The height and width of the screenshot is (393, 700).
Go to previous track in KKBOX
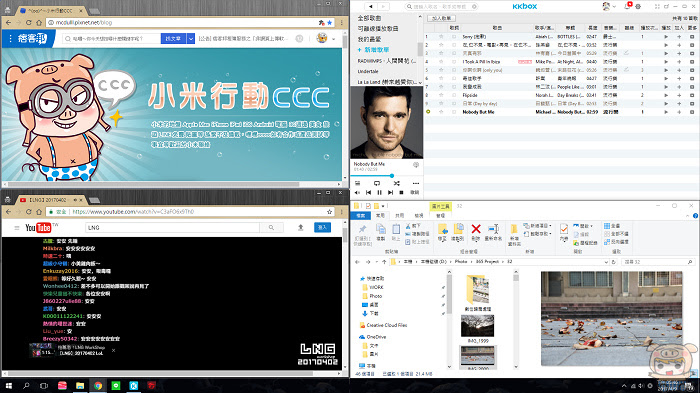click(x=368, y=192)
